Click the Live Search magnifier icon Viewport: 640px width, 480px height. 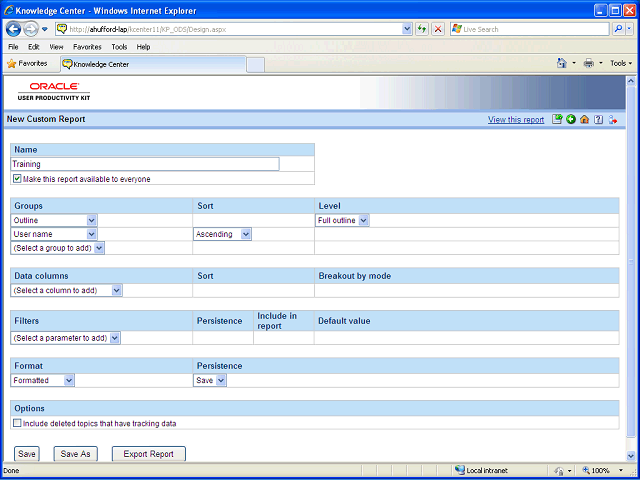[618, 29]
